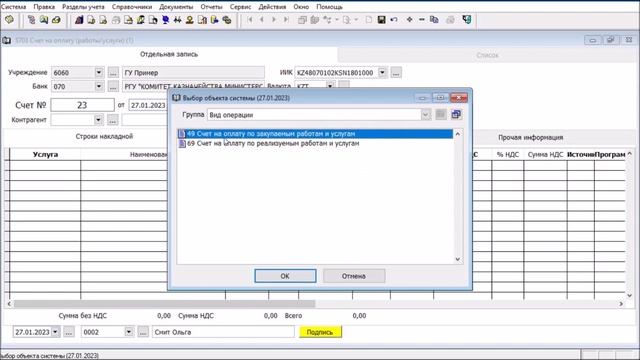Click dialog list scroll down arrow
This screenshot has height=360, width=640.
(x=458, y=259)
